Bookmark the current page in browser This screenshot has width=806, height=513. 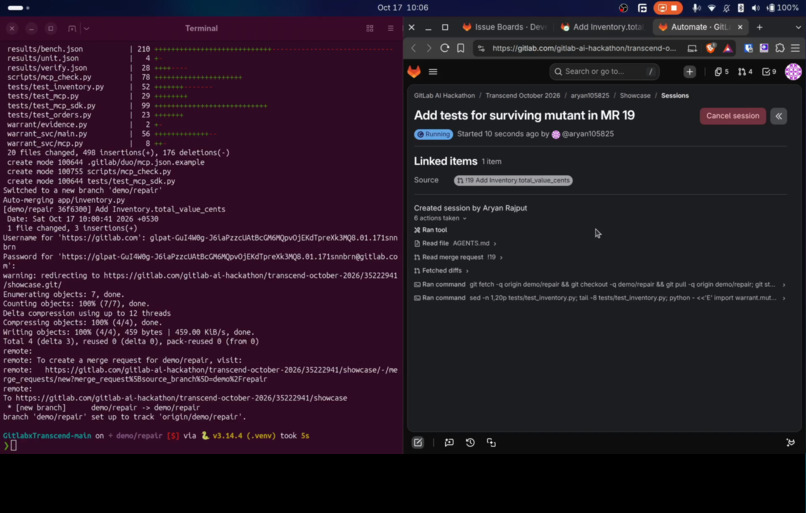pos(461,48)
